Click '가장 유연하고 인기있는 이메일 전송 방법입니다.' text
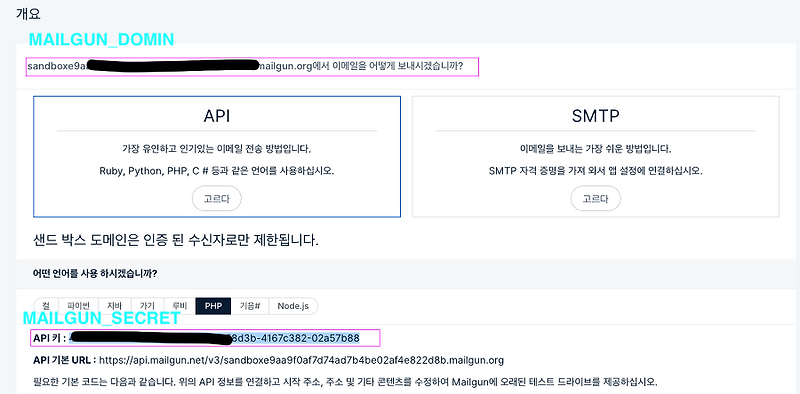The height and width of the screenshot is (394, 800). click(217, 149)
